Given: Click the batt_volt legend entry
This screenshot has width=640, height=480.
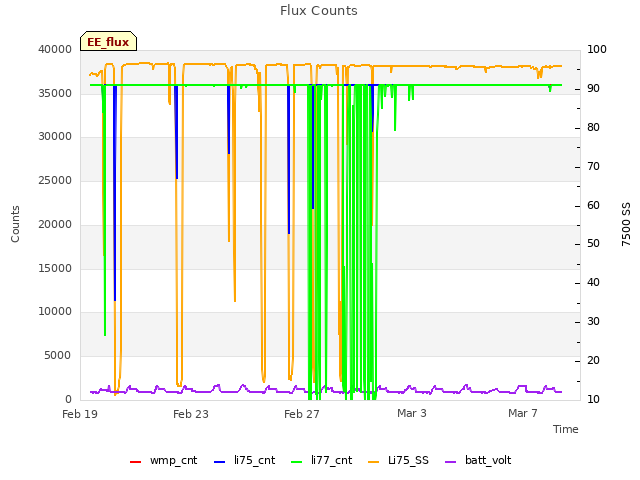Looking at the screenshot, I should (478, 460).
